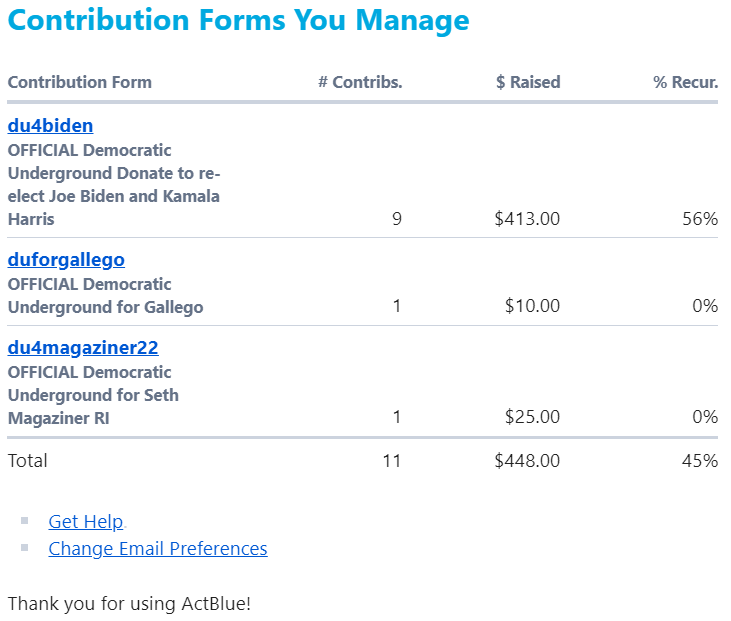Click the 45% total recurring value
Screen dimensions: 731x621
699,461
